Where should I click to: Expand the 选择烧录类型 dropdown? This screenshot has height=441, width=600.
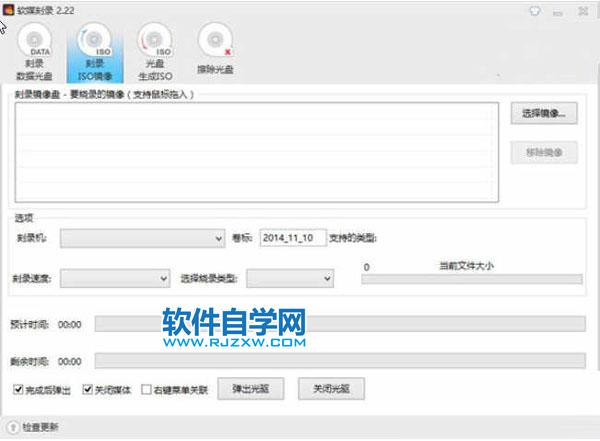click(290, 279)
